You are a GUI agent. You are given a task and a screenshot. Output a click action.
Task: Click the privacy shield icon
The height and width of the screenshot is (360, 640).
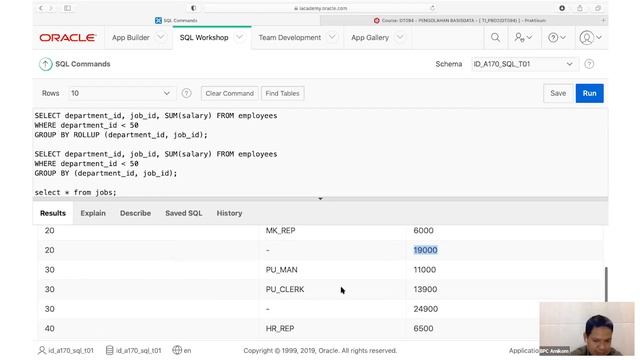pos(193,8)
